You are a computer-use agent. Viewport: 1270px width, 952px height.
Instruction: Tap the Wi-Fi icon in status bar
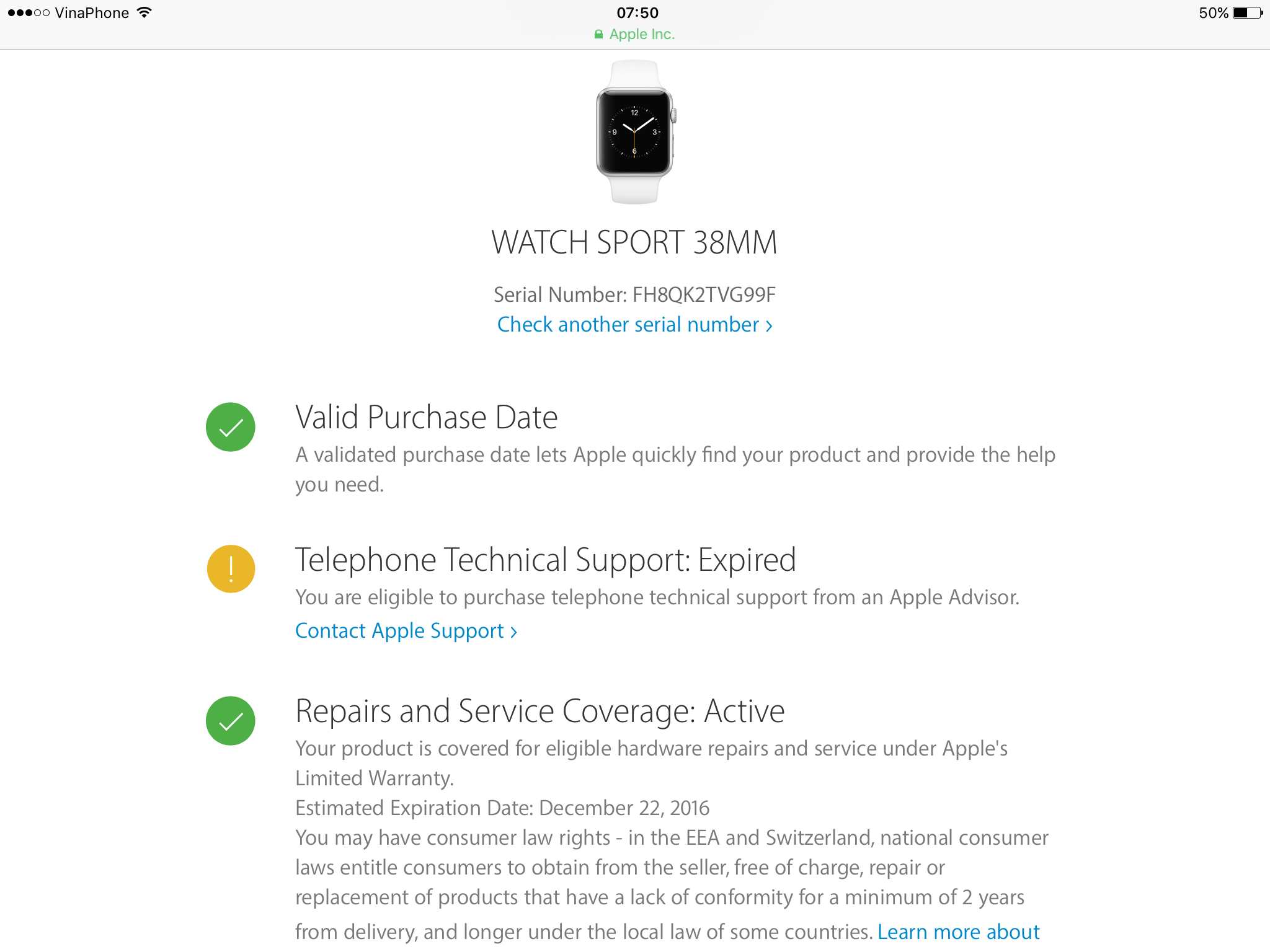pos(144,12)
